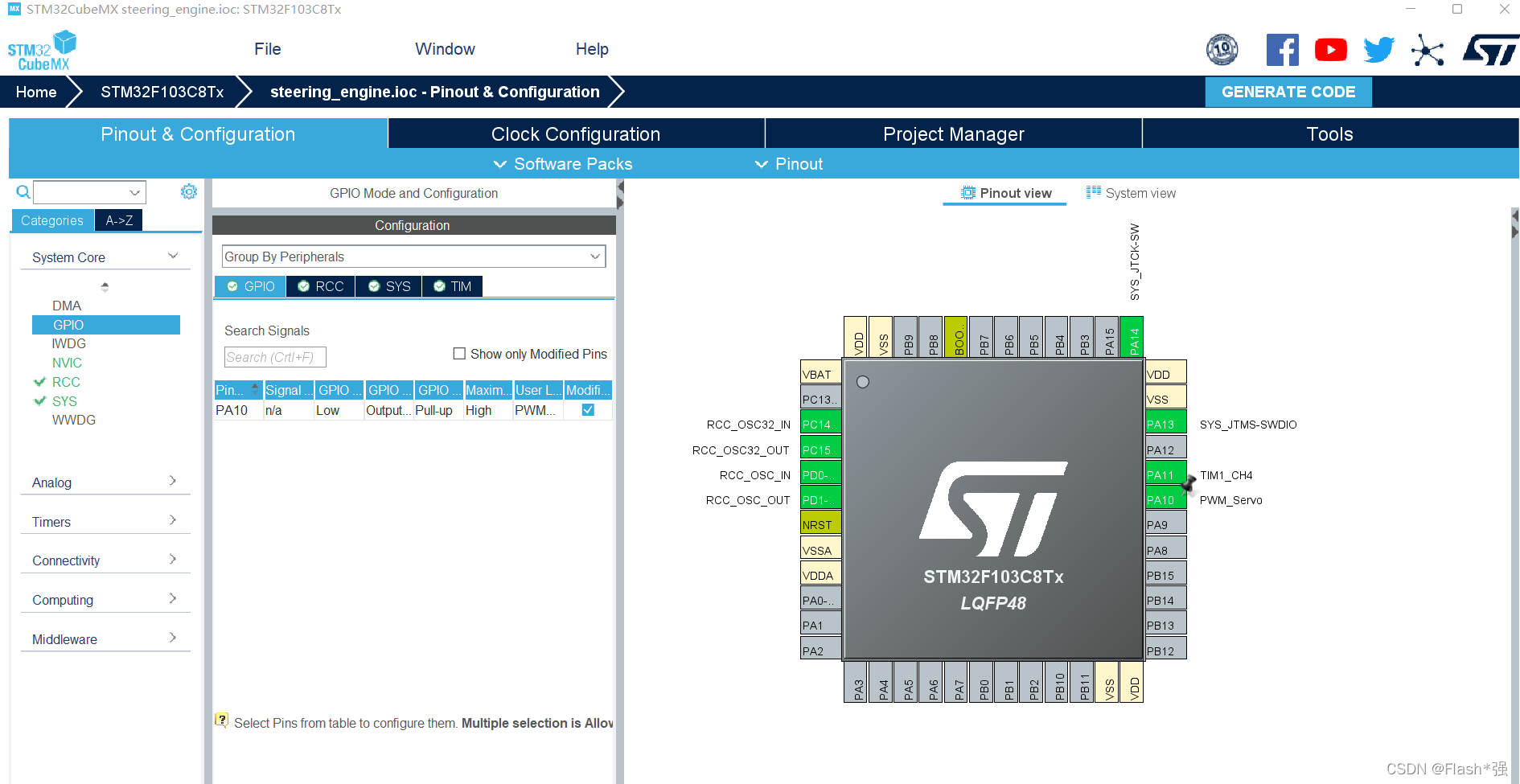
Task: Toggle the Modified checkbox for PA10
Action: tap(588, 409)
